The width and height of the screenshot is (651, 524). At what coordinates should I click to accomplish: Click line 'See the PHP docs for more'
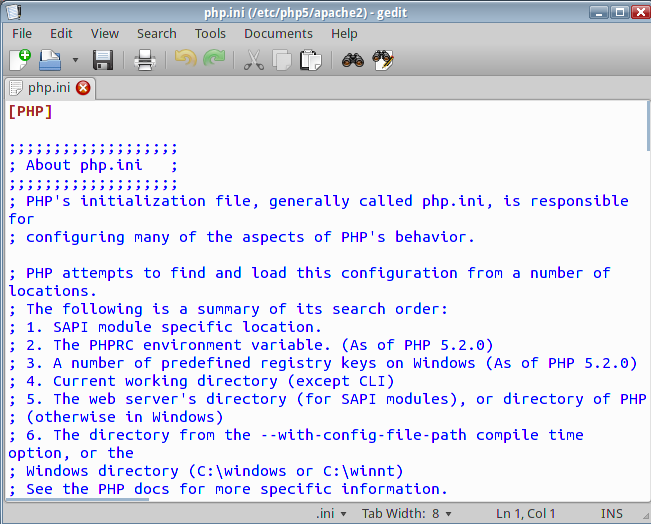pos(228,489)
